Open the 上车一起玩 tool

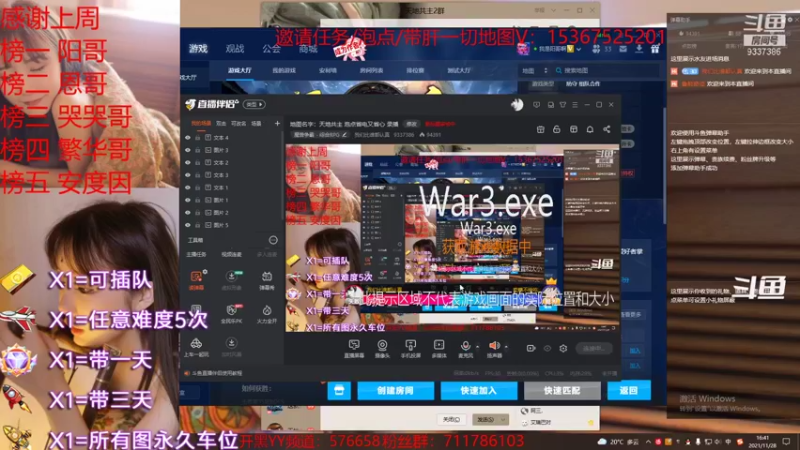tap(196, 346)
